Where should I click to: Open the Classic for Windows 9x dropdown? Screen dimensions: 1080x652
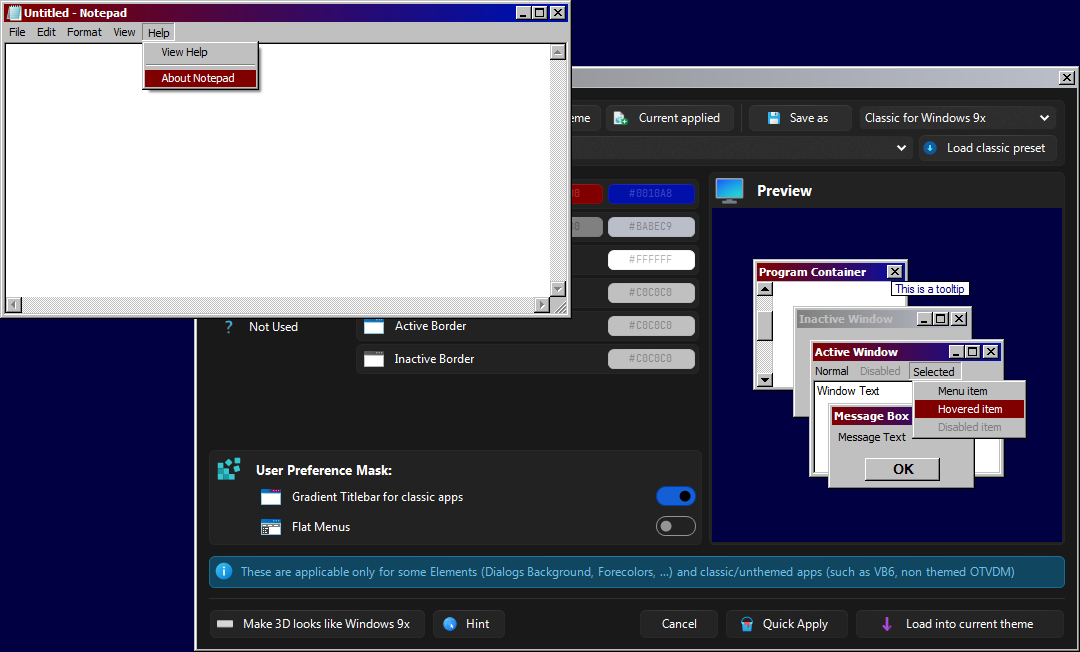coord(957,118)
